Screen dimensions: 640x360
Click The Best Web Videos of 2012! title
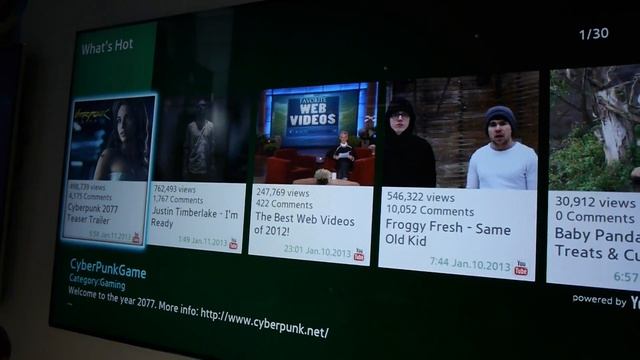[x=304, y=224]
